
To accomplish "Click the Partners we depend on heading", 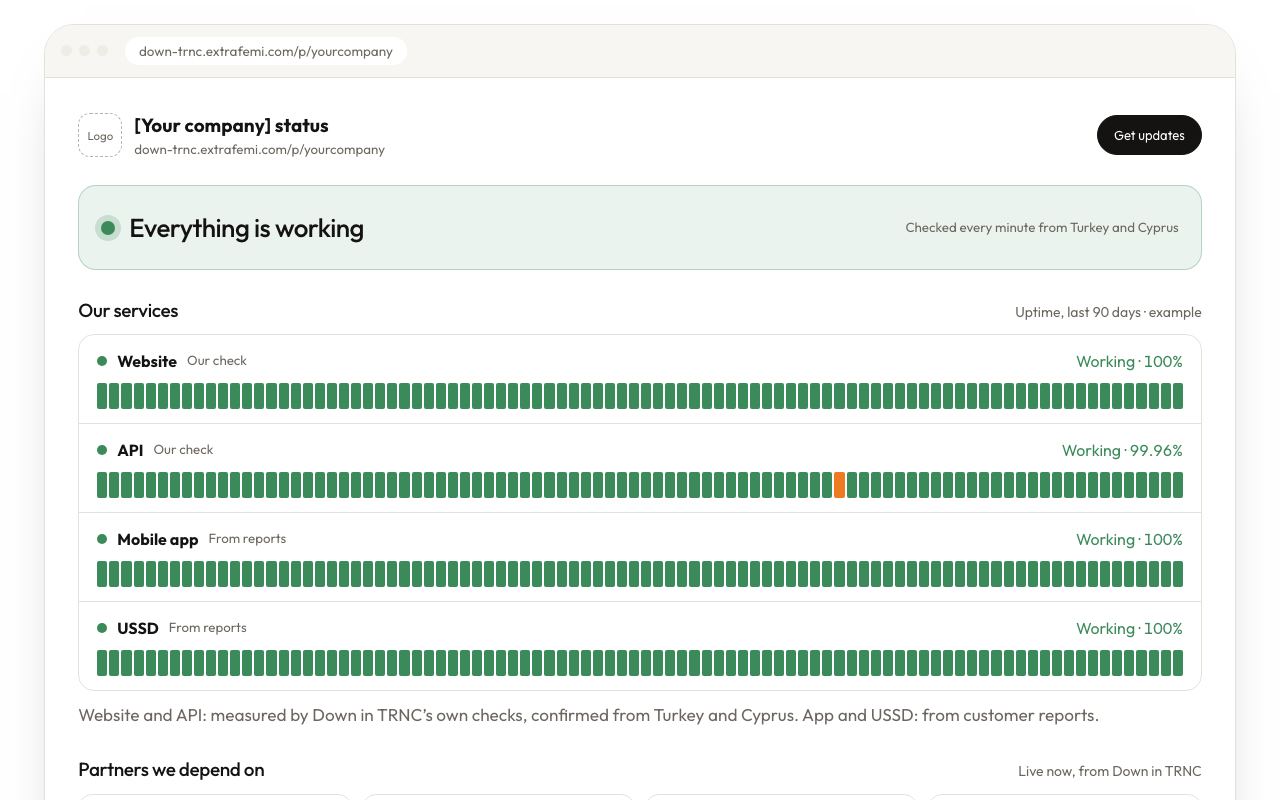I will click(171, 770).
